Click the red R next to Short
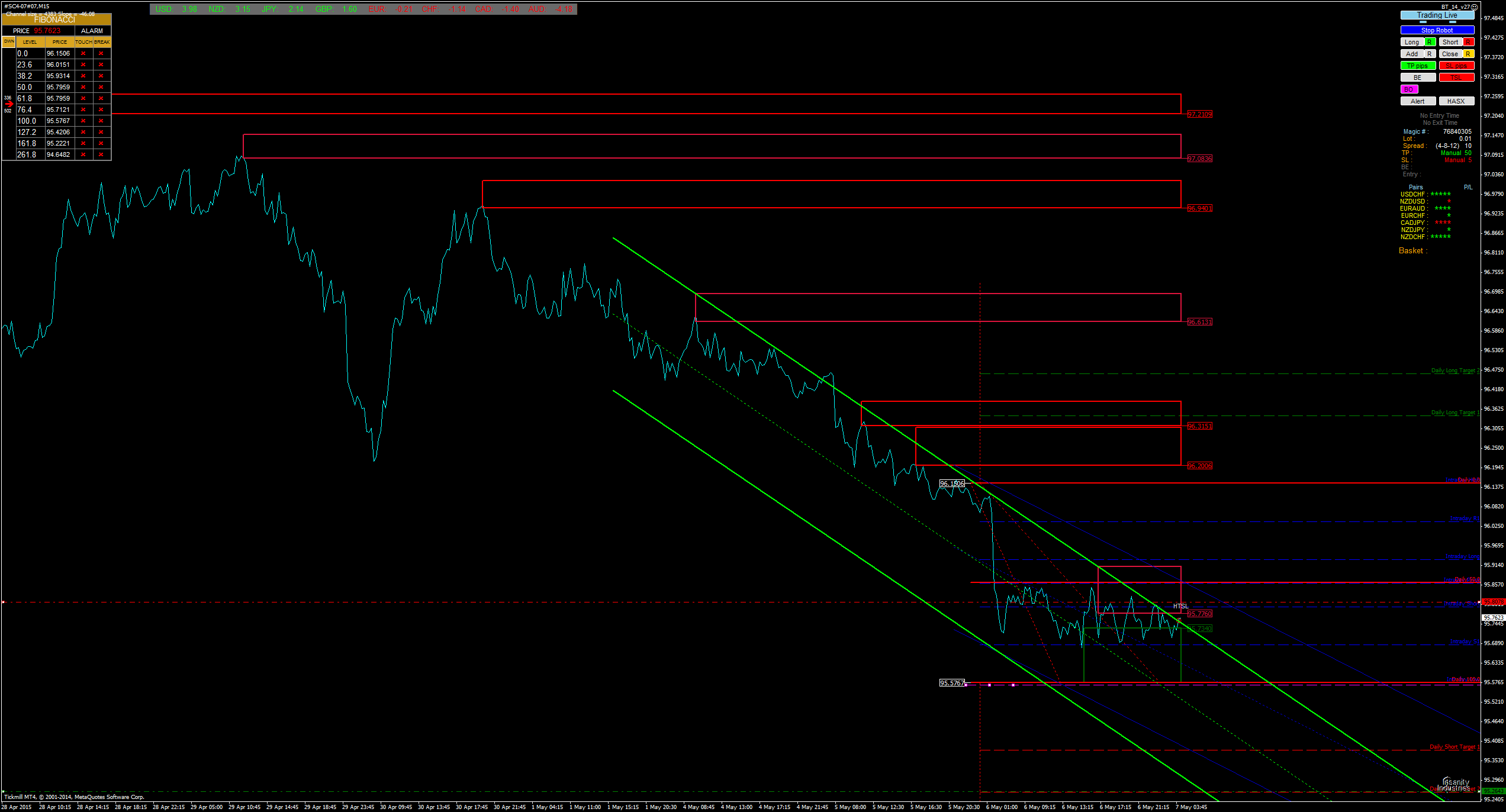 [x=1469, y=42]
